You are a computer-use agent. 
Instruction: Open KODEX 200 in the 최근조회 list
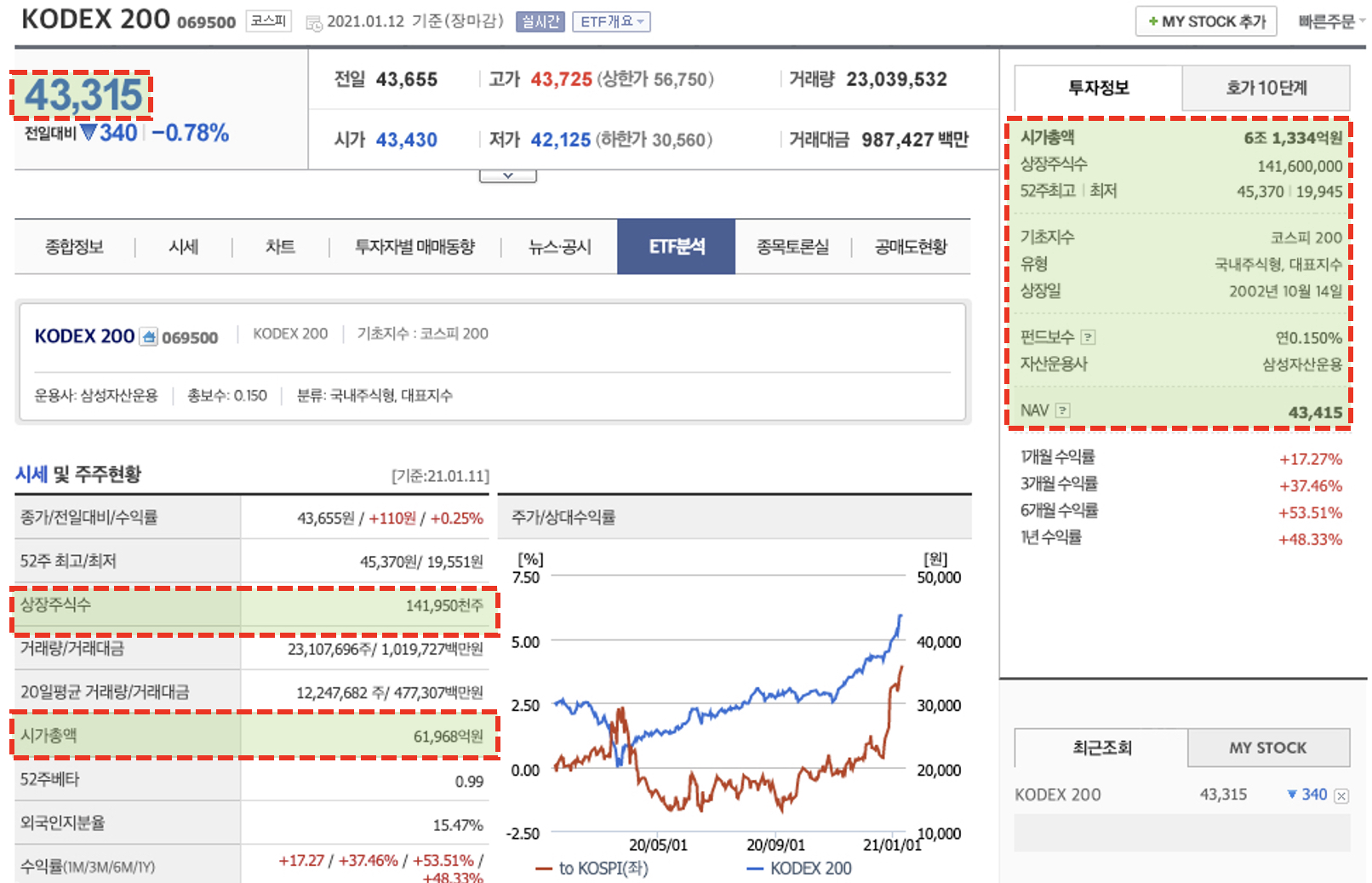pos(1057,795)
